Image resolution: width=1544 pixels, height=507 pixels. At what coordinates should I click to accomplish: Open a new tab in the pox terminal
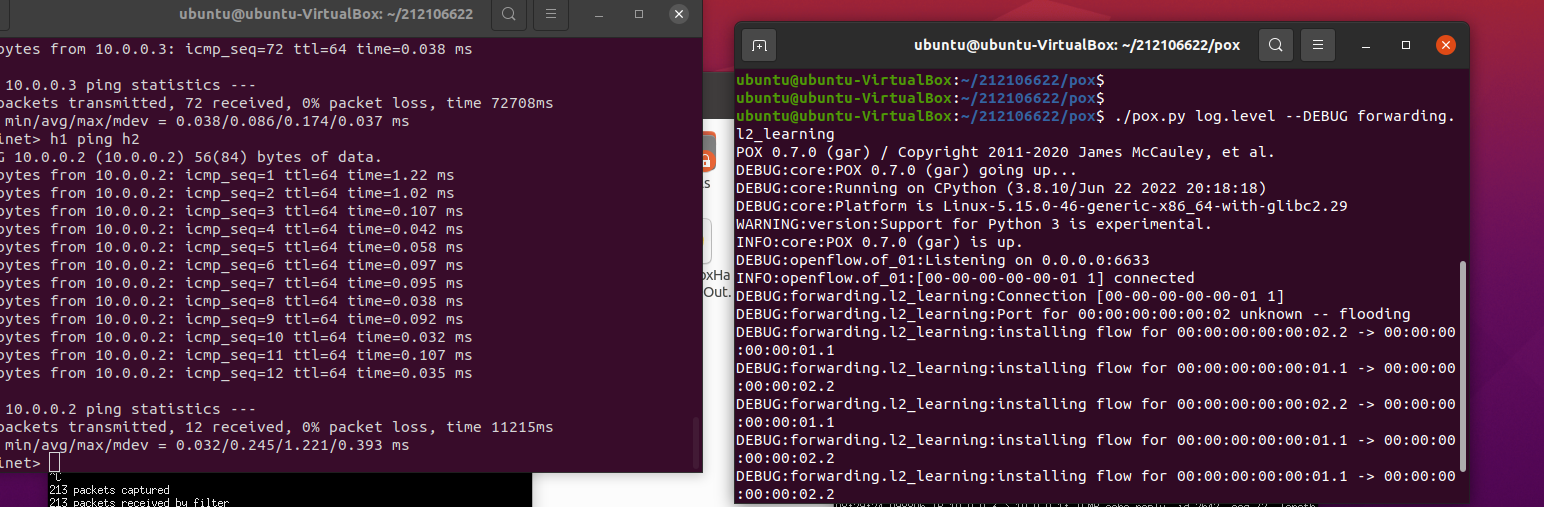coord(759,45)
